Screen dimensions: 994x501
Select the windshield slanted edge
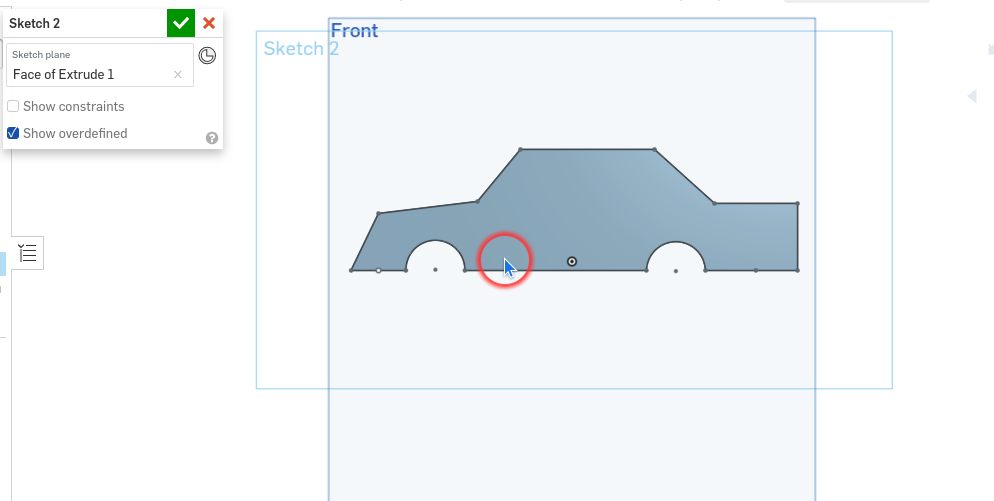click(x=499, y=176)
